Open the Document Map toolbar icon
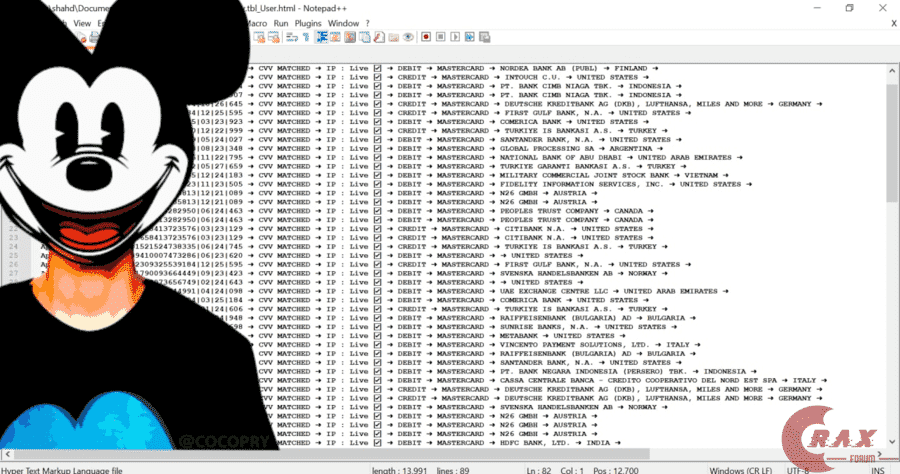This screenshot has width=900, height=474. pos(350,37)
